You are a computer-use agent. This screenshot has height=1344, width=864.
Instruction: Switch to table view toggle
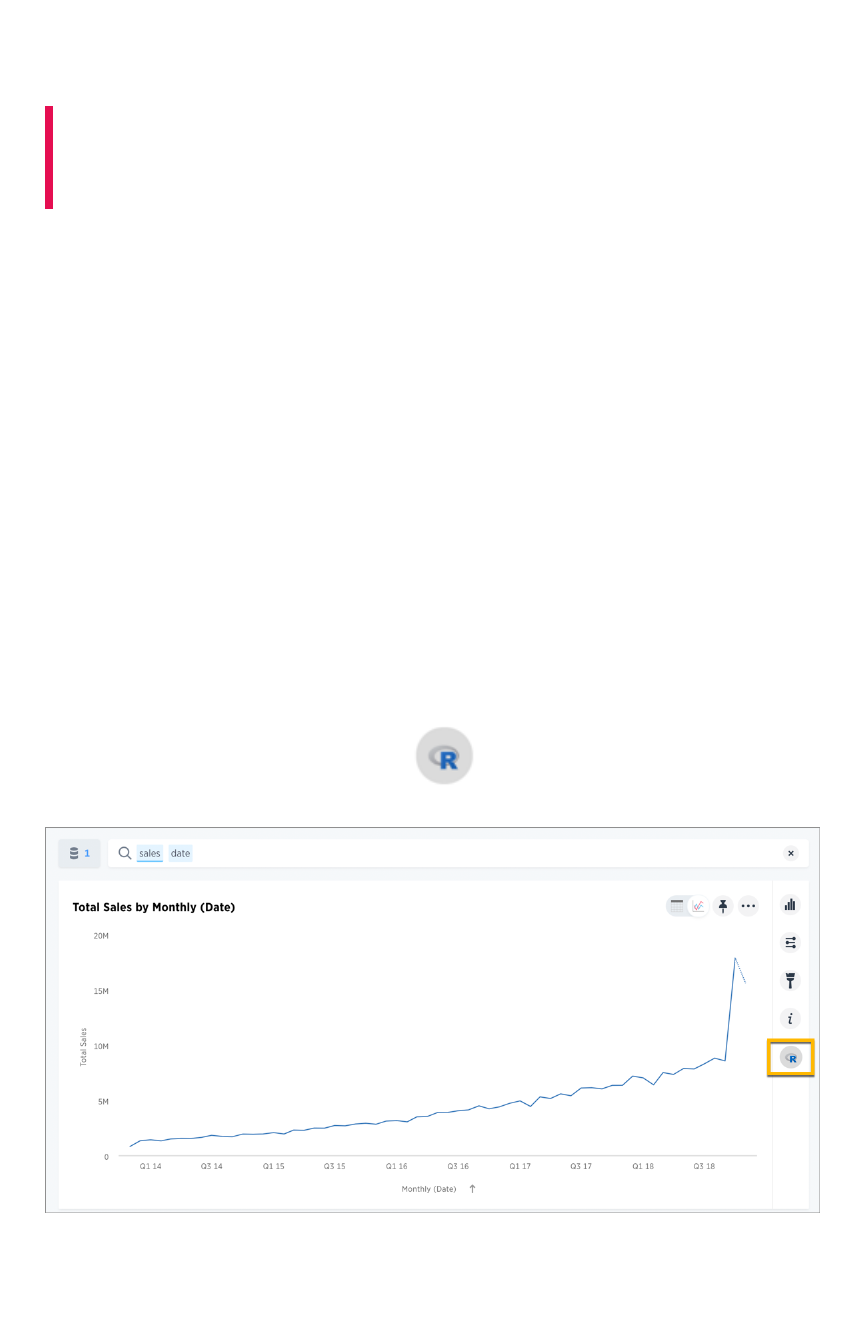(x=678, y=906)
